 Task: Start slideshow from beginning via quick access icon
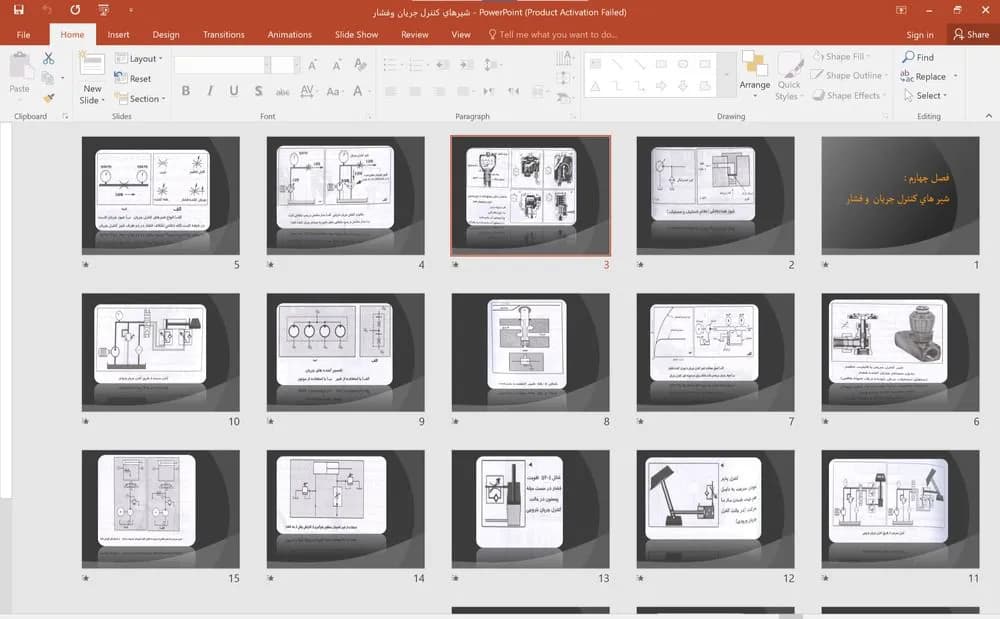click(104, 10)
